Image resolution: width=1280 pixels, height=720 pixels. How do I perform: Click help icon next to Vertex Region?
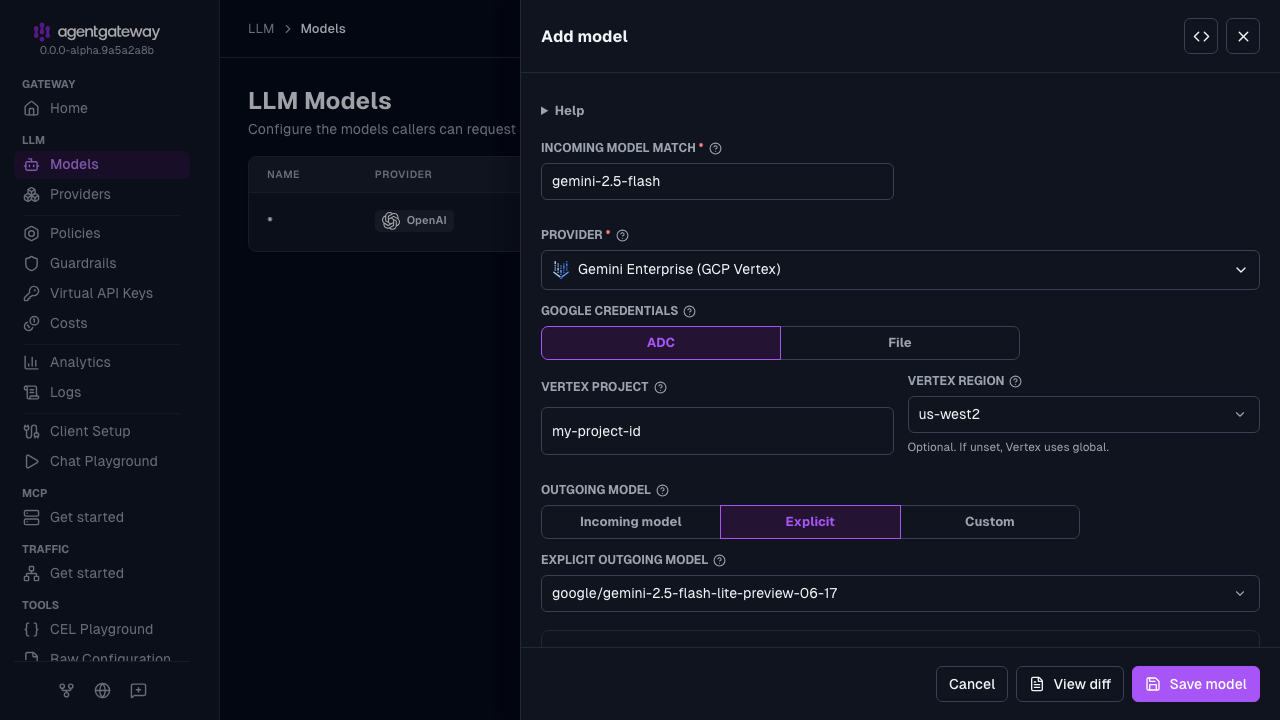point(1015,381)
